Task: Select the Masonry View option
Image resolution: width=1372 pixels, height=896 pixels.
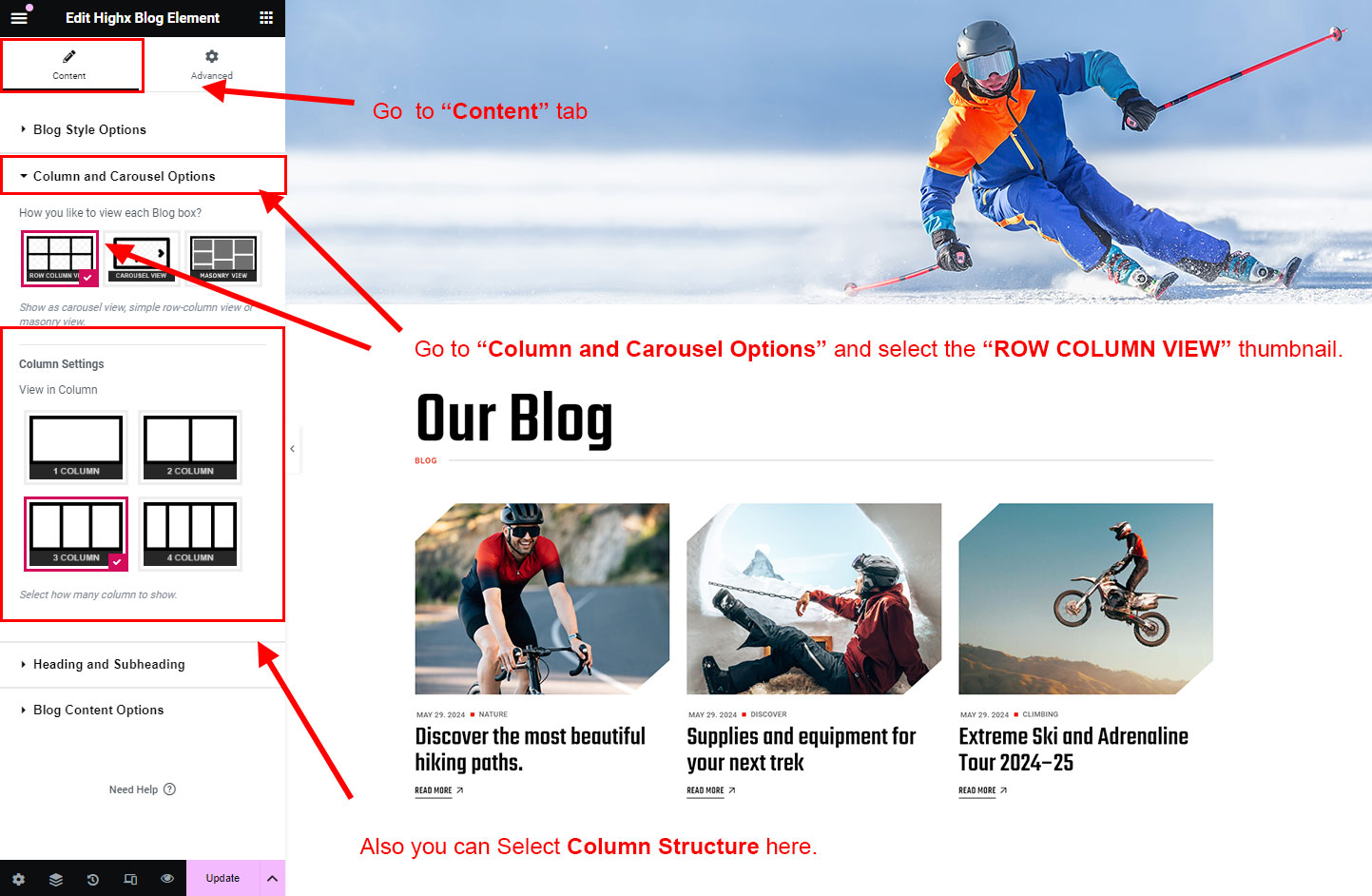Action: pos(223,258)
